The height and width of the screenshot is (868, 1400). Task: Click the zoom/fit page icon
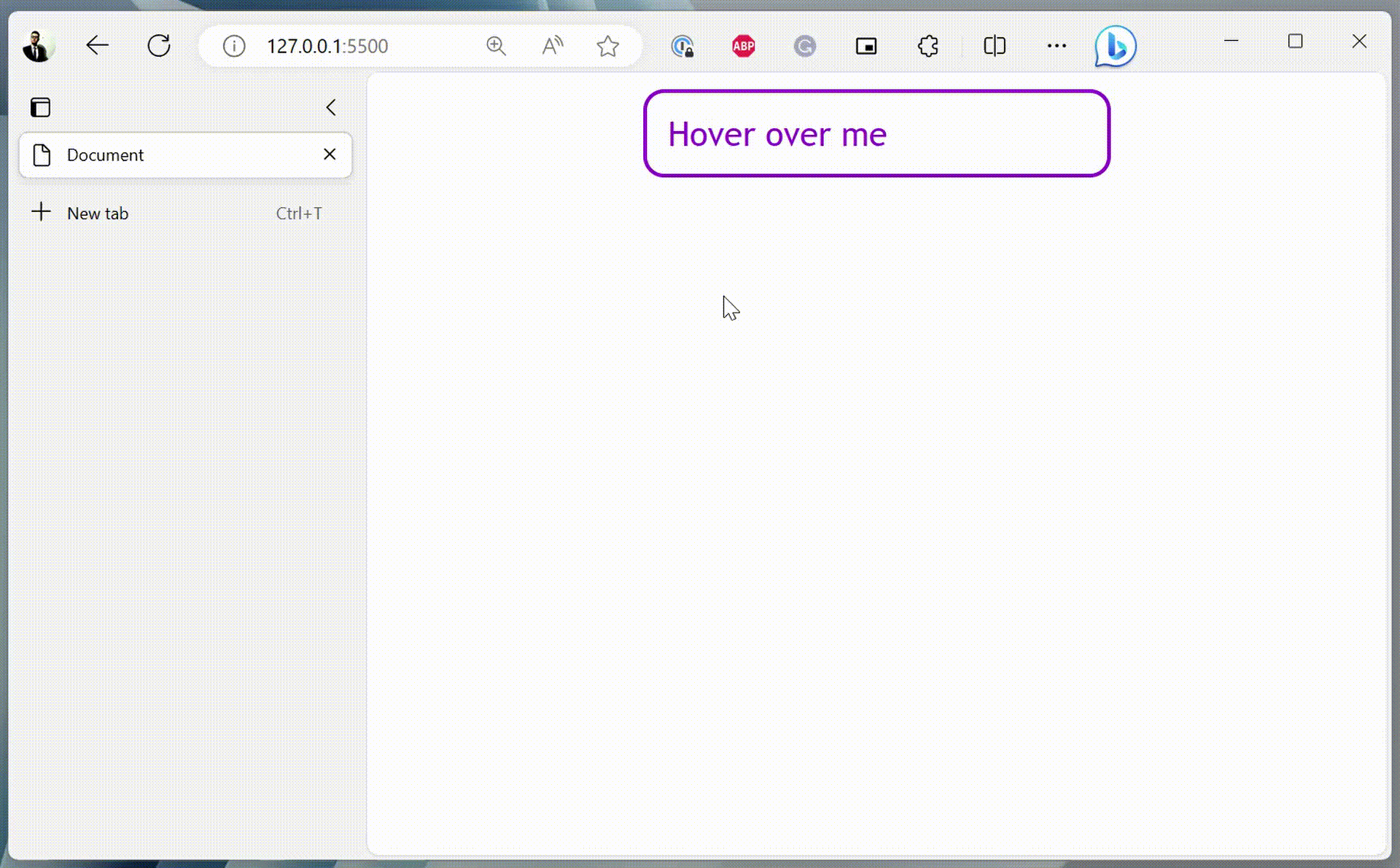pos(496,46)
